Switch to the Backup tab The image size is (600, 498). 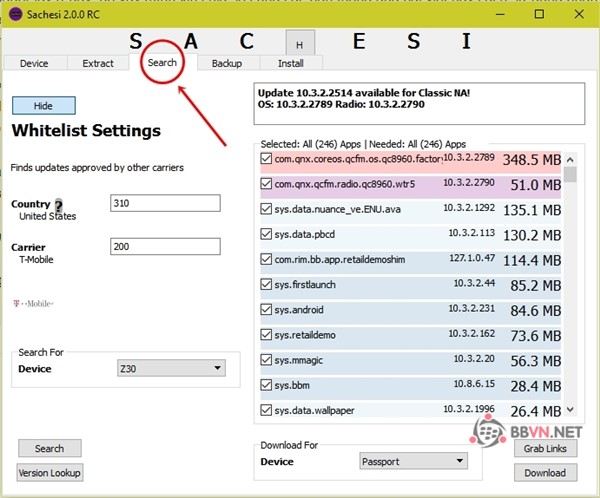click(226, 64)
